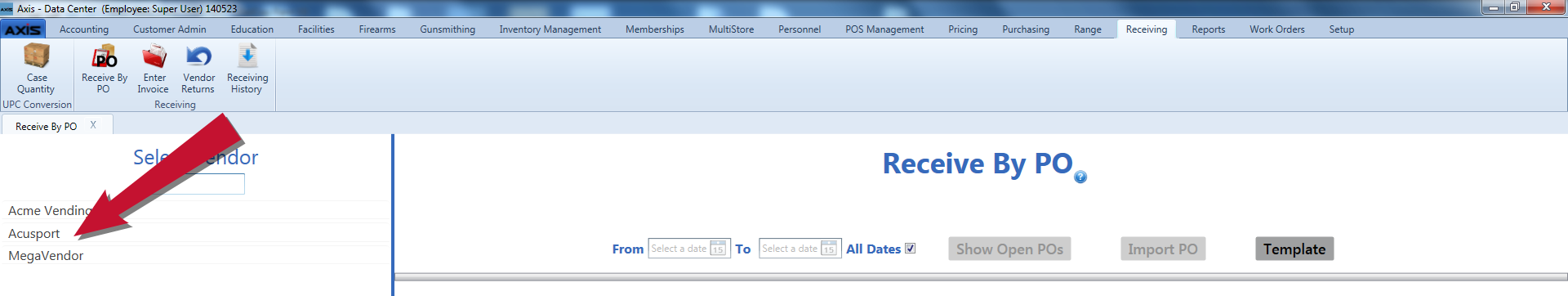The width and height of the screenshot is (1568, 296).
Task: Click the vendor search box
Action: point(196,184)
